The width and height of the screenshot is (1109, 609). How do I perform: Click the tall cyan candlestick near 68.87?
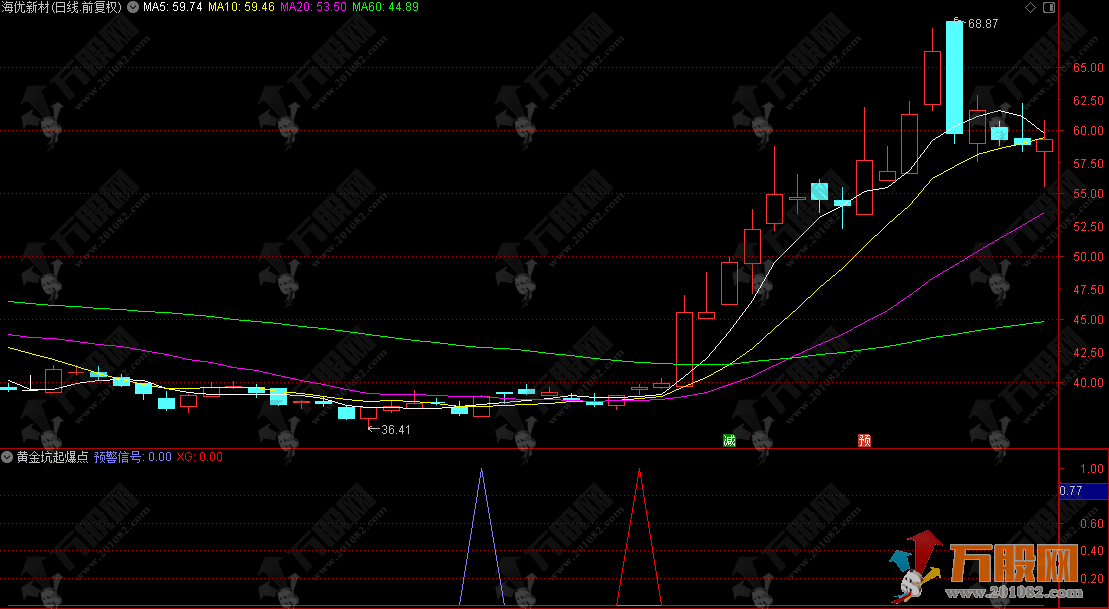pos(954,77)
